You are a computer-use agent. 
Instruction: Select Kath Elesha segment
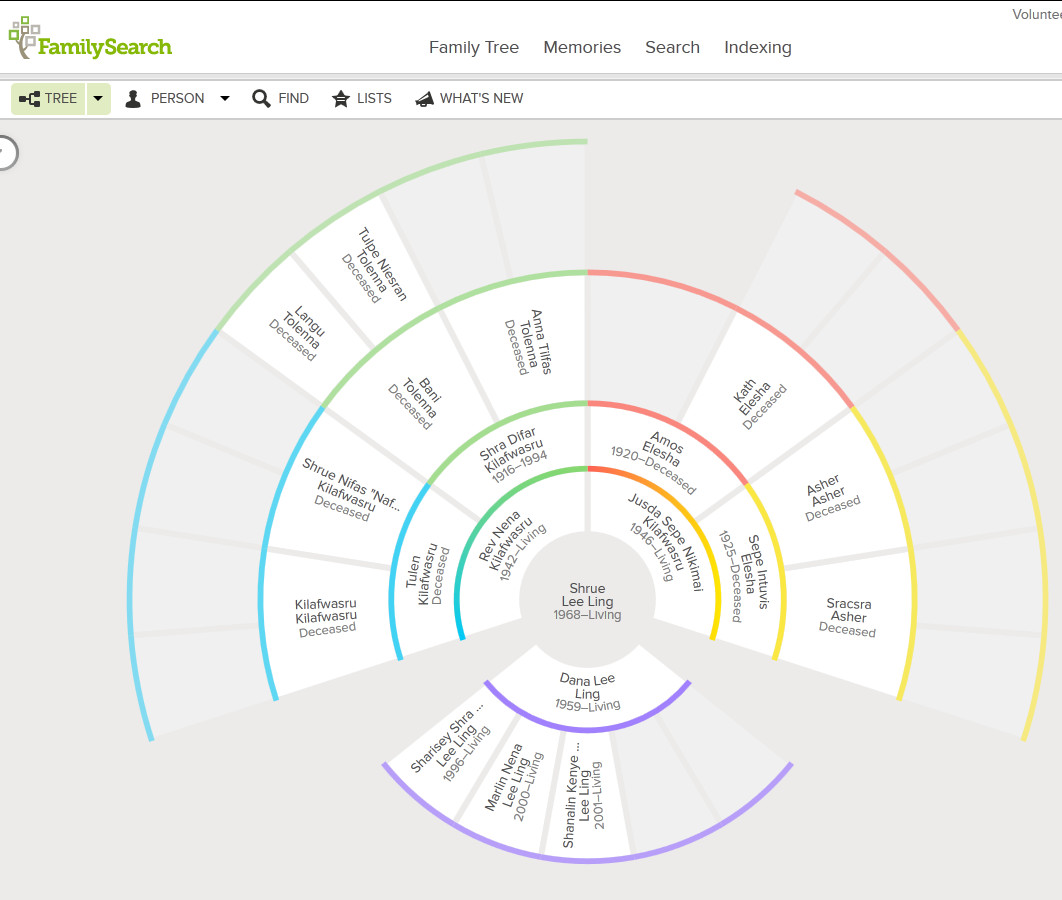pos(759,403)
